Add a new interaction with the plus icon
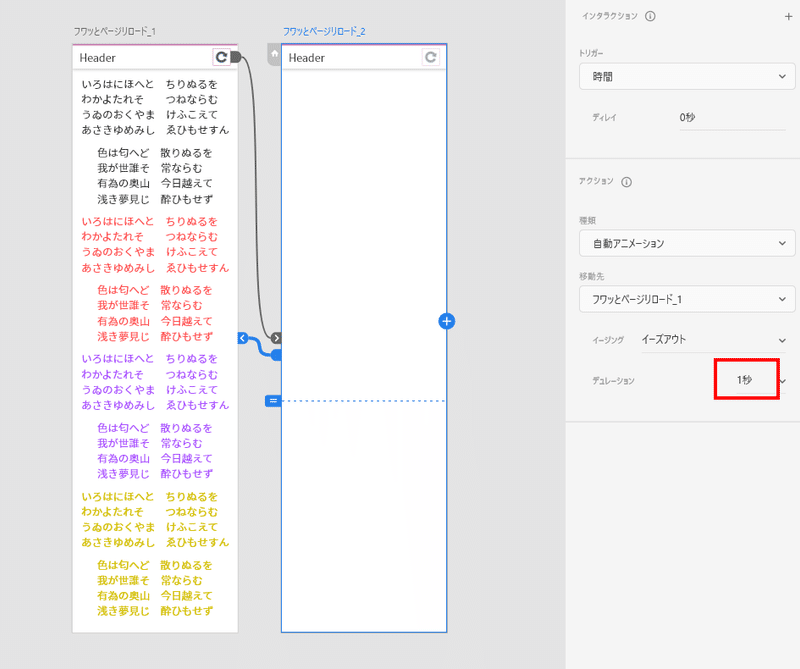 788,17
